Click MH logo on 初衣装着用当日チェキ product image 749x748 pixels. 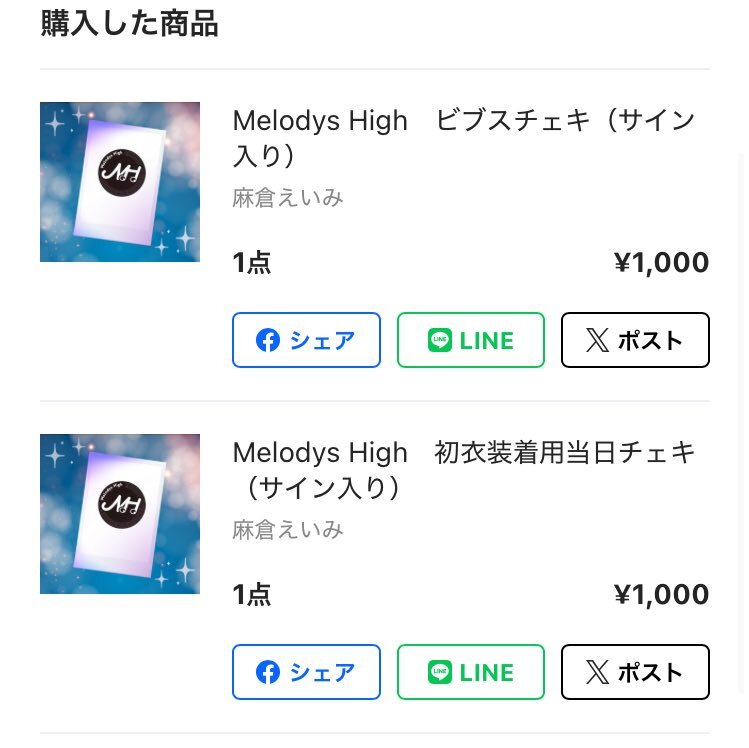point(122,504)
